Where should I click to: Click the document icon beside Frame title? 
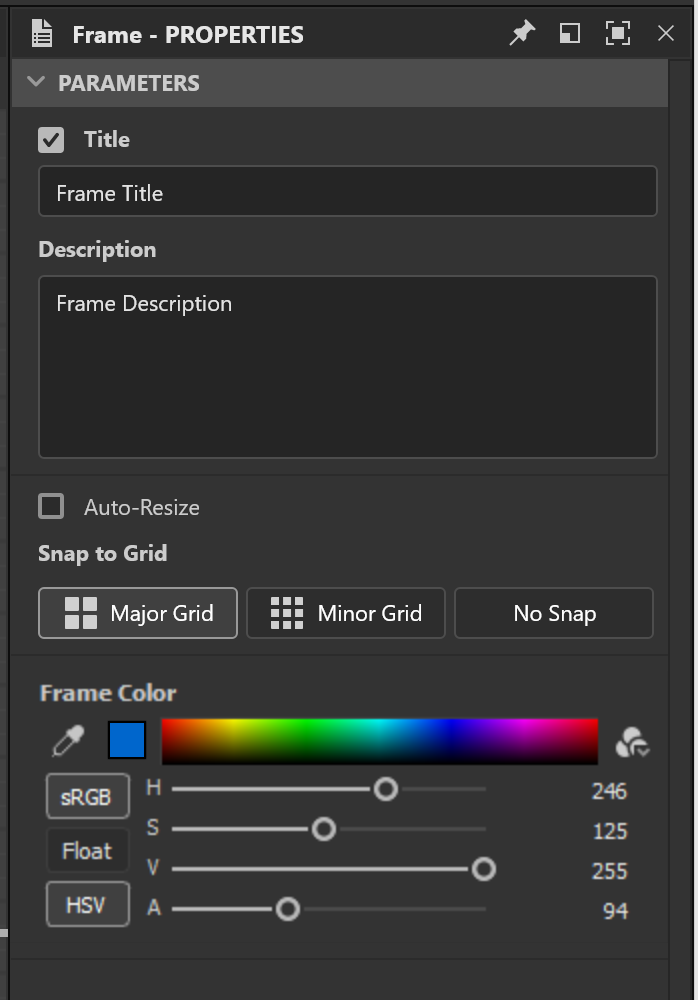pyautogui.click(x=42, y=33)
